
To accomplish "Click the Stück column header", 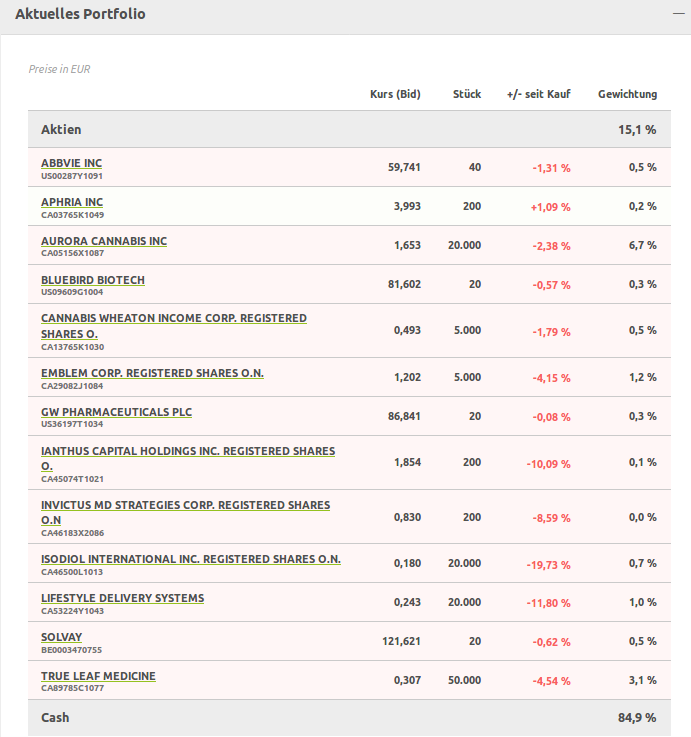I will tap(466, 94).
